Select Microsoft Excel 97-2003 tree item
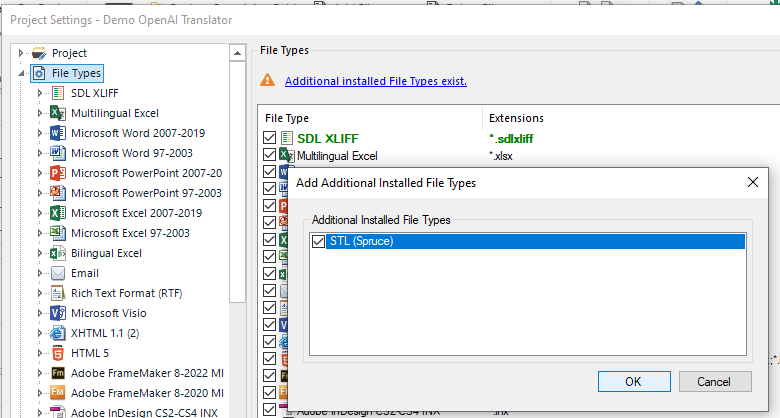This screenshot has height=418, width=780. coord(130,233)
